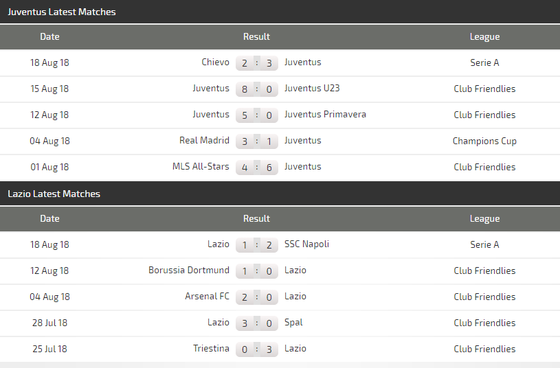Viewport: 560px width, 368px height.
Task: Open the MLS All-Stars team link
Action: pyautogui.click(x=201, y=166)
